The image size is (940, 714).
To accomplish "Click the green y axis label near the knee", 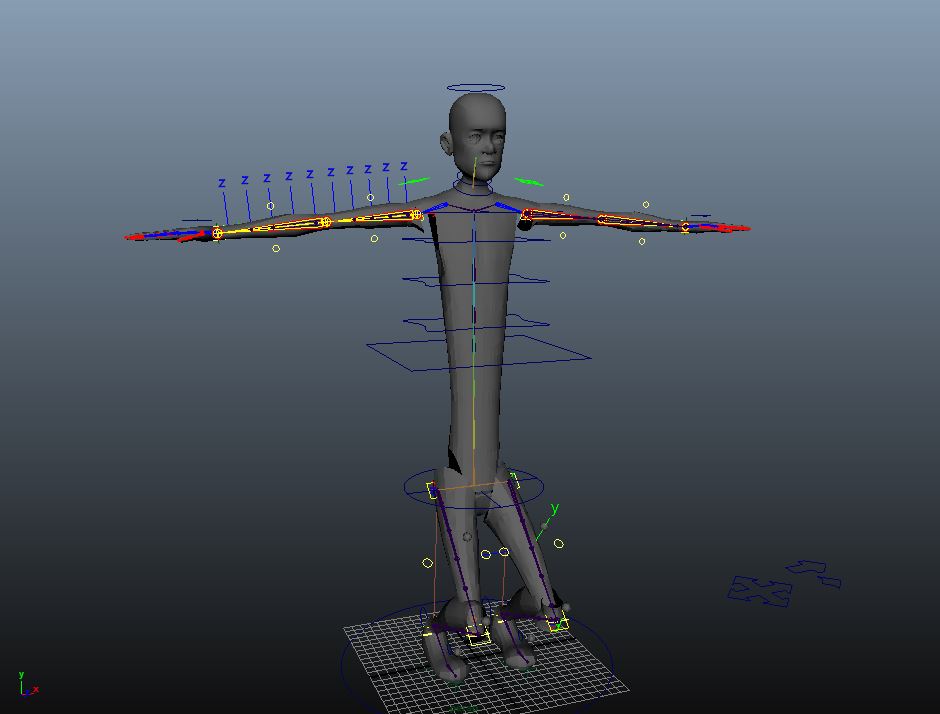I will (x=554, y=509).
